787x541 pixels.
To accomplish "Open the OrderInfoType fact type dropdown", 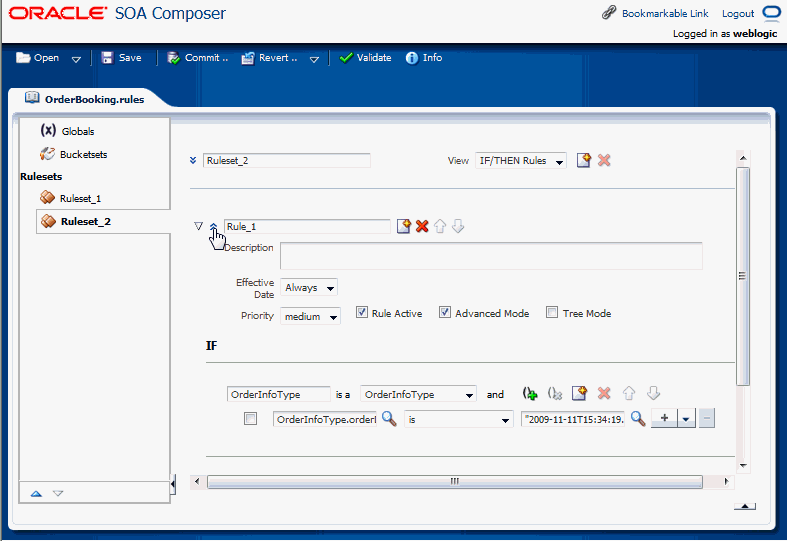I will pos(418,394).
